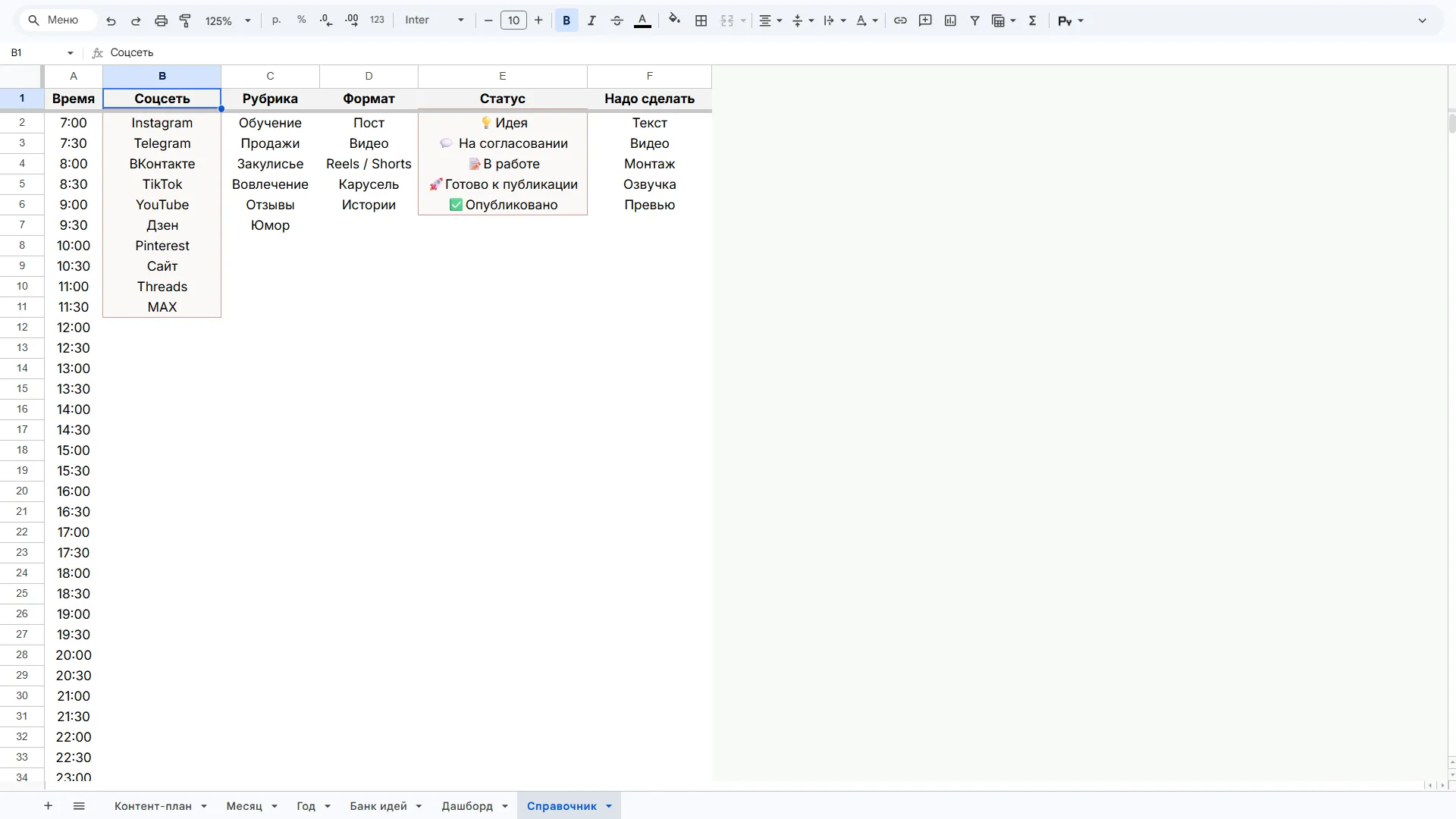Open the horizontal align dropdown
The height and width of the screenshot is (819, 1456).
point(770,20)
